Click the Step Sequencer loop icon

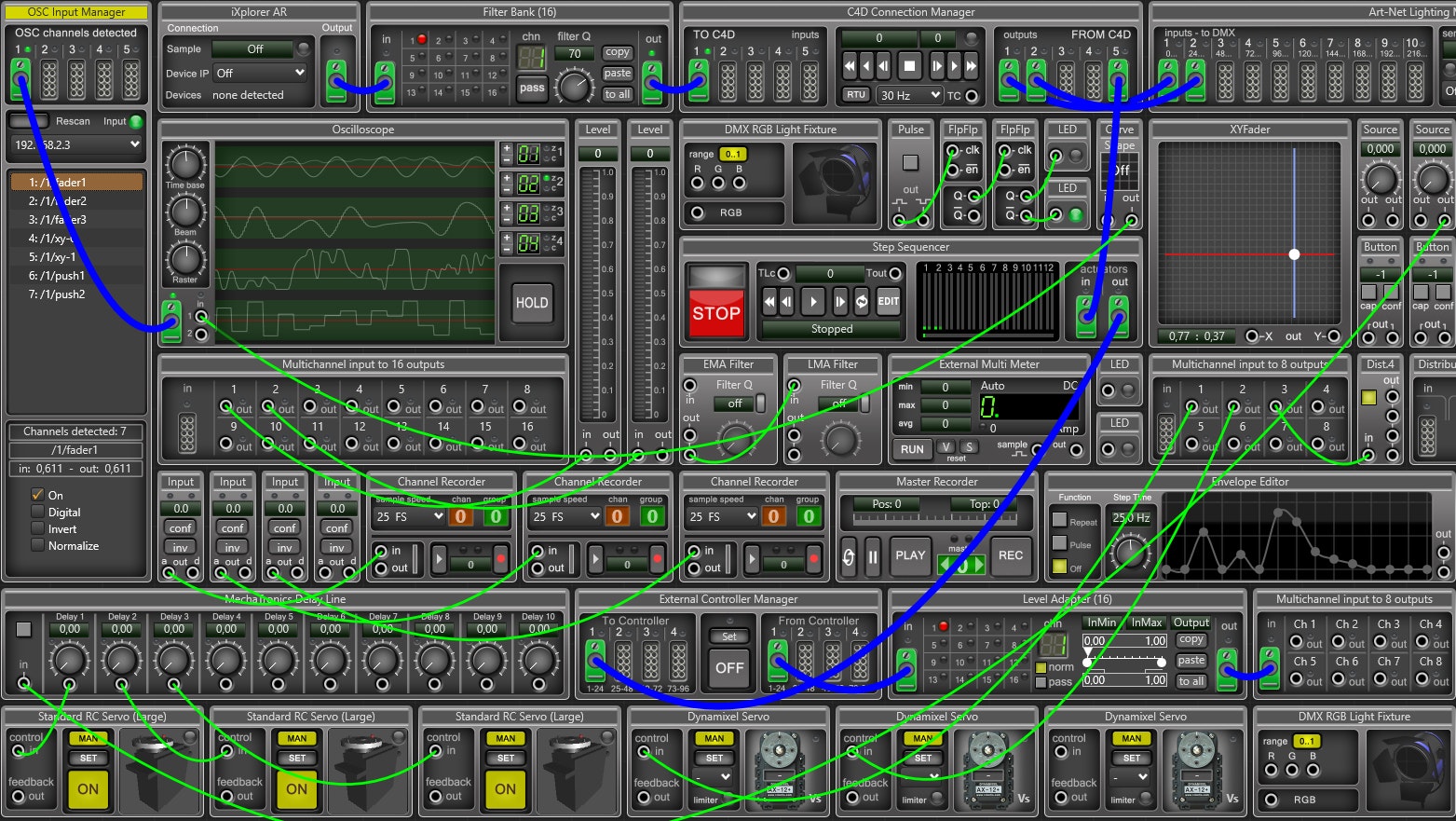click(x=862, y=301)
